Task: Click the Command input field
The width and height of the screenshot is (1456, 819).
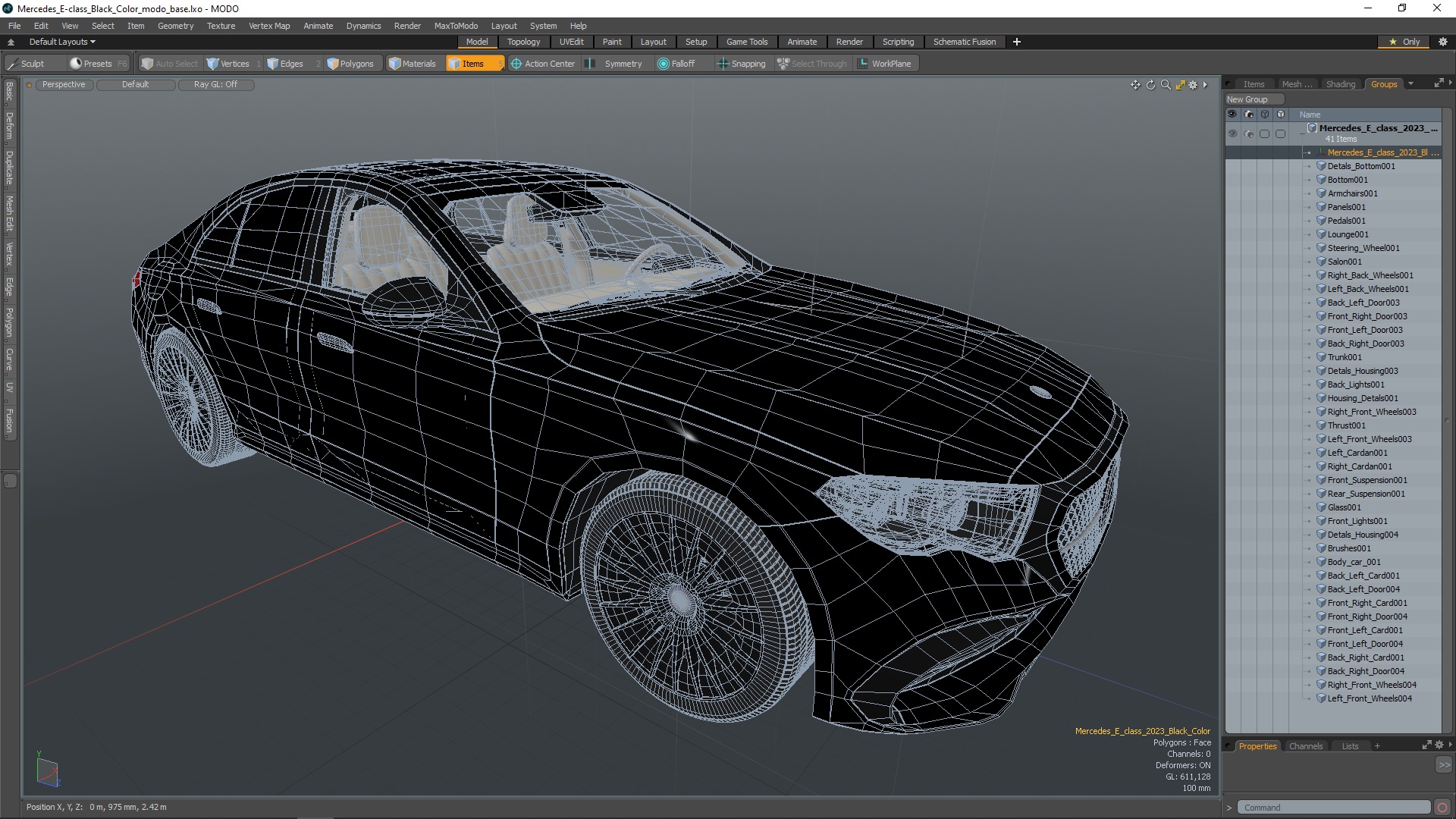Action: (x=1332, y=808)
